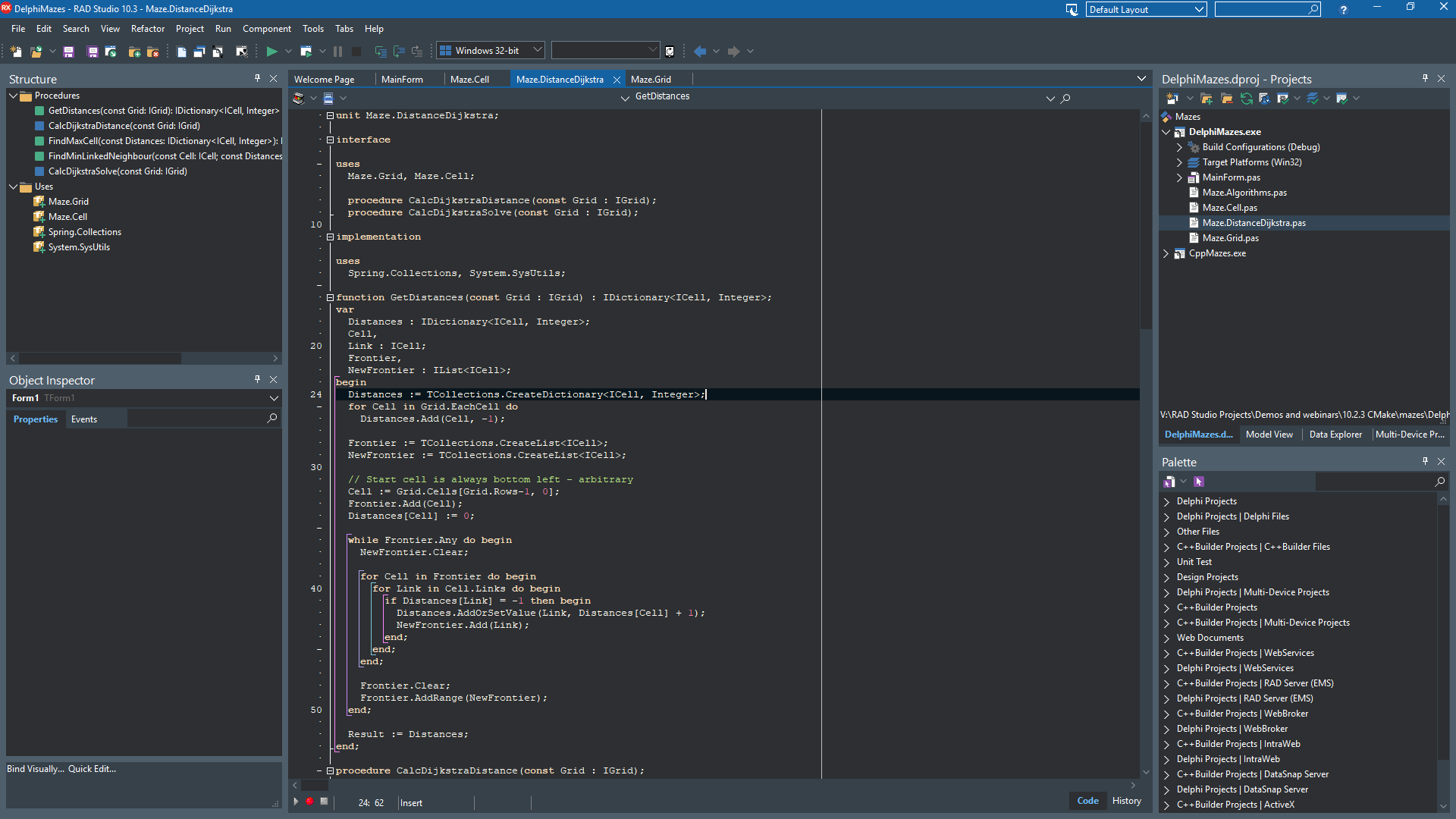
Task: Click the Toggle Form/Unit toolbar icon
Action: pyautogui.click(x=218, y=52)
